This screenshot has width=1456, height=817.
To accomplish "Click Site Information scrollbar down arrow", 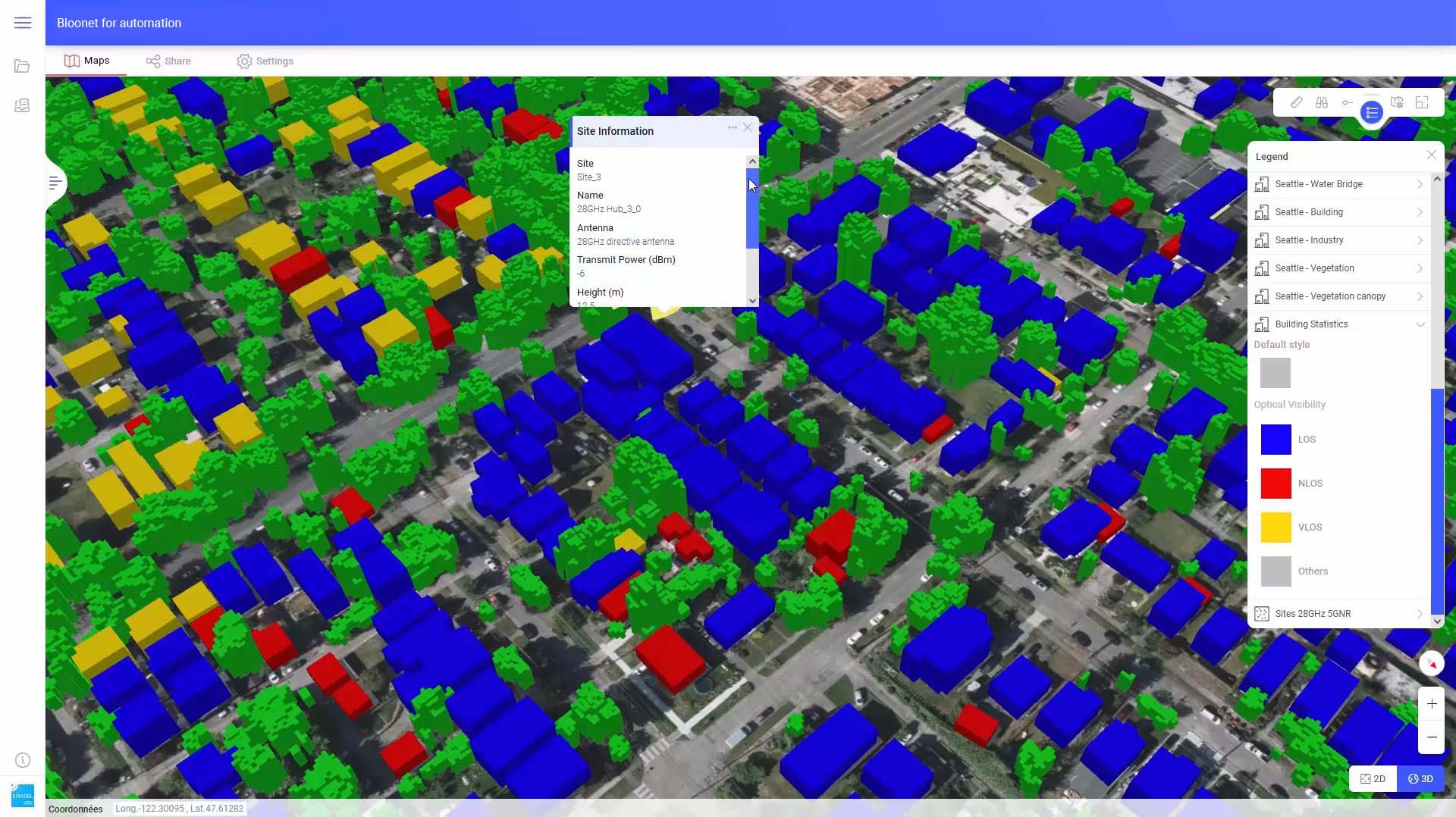I will tap(752, 301).
